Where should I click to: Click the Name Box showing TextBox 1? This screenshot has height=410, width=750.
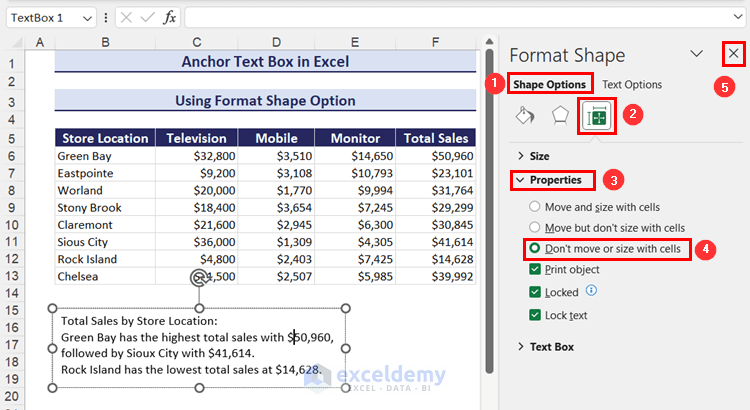tap(43, 18)
